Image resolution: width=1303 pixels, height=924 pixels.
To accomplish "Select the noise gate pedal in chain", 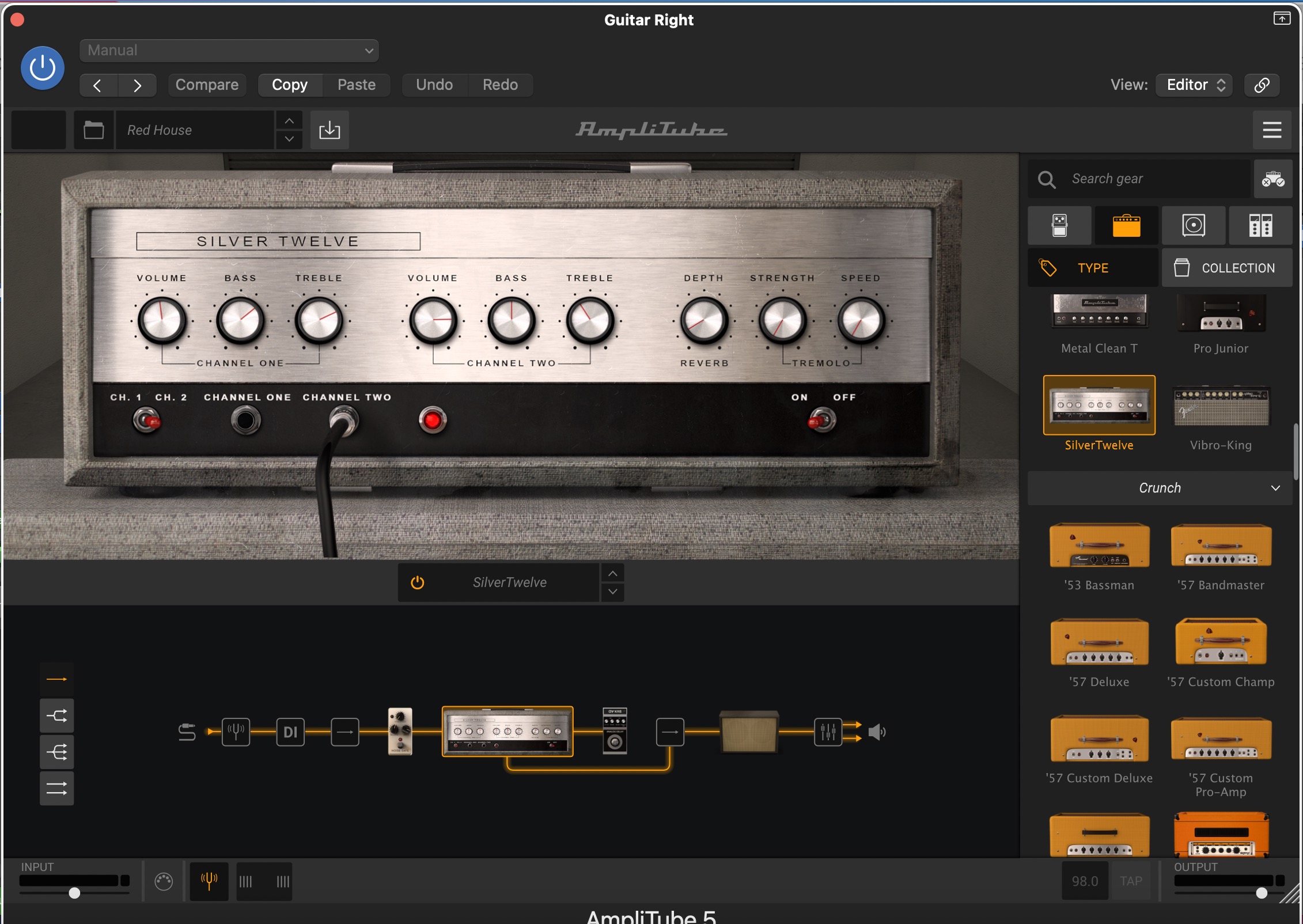I will coord(400,732).
